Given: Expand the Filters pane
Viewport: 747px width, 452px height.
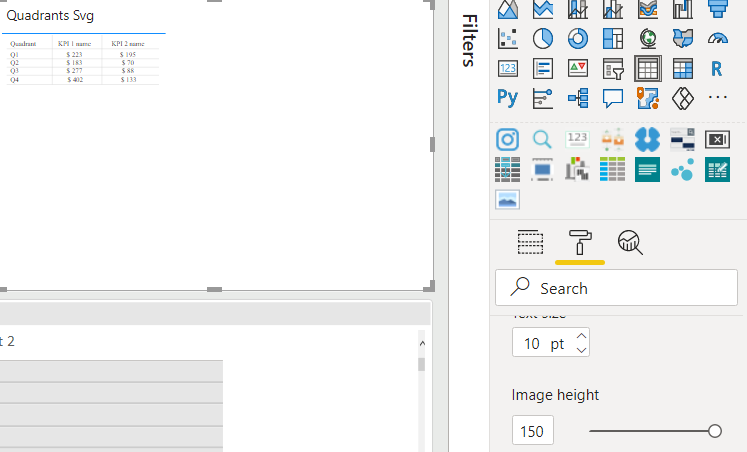Looking at the screenshot, I should point(469,41).
